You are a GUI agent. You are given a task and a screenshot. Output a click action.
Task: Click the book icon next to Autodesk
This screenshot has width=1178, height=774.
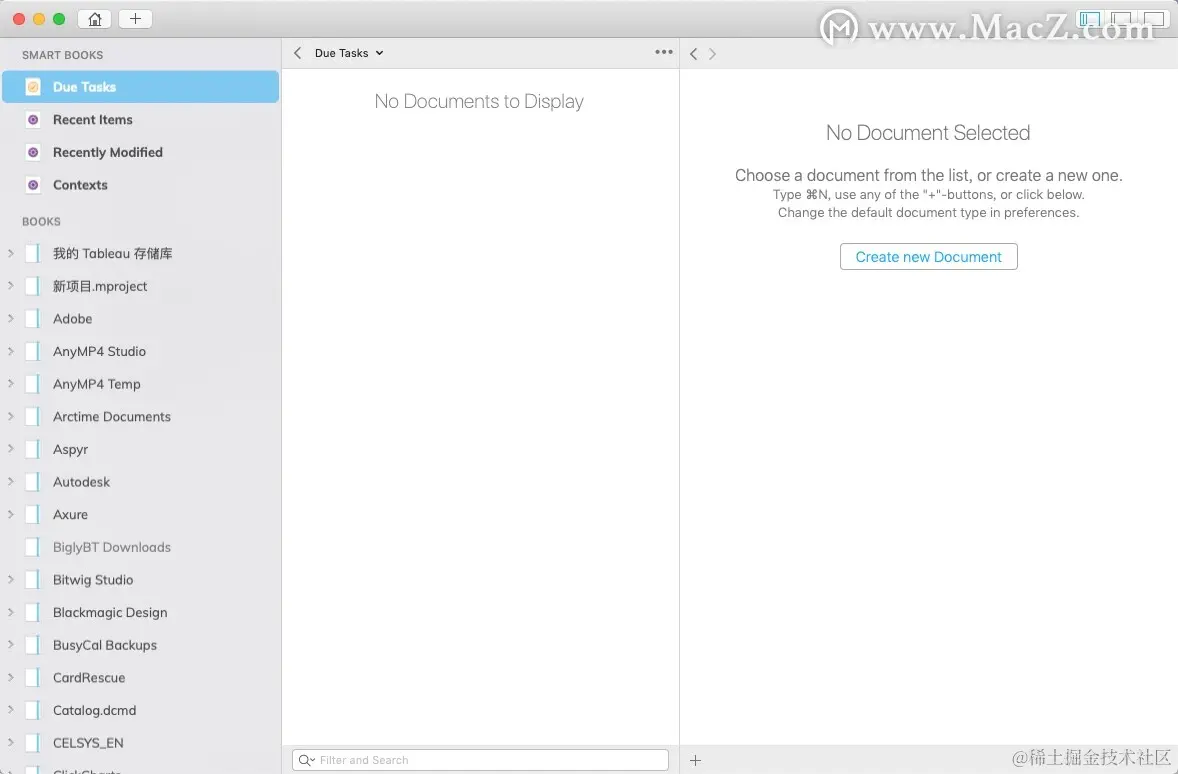[32, 482]
